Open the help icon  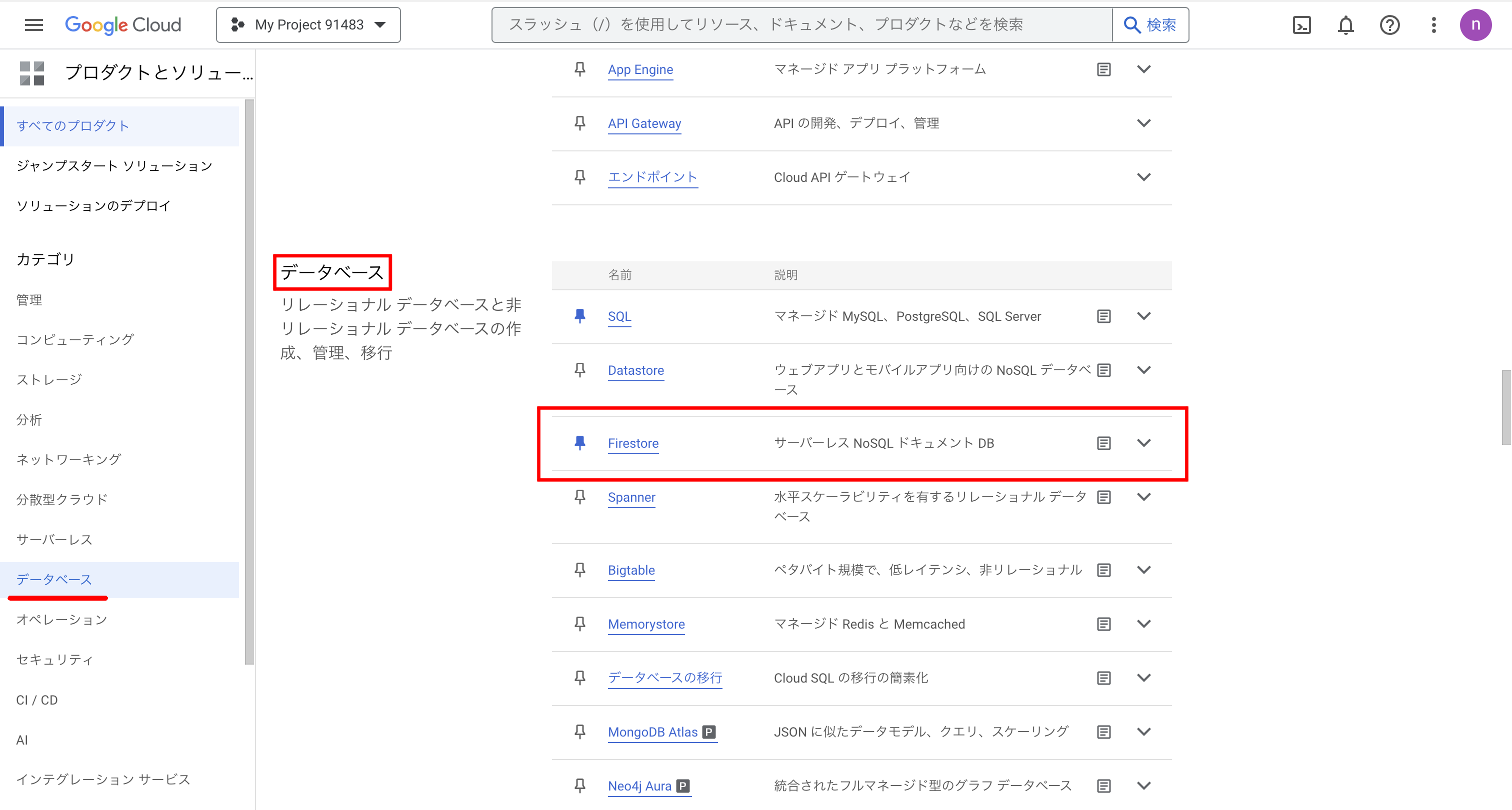[x=1389, y=24]
